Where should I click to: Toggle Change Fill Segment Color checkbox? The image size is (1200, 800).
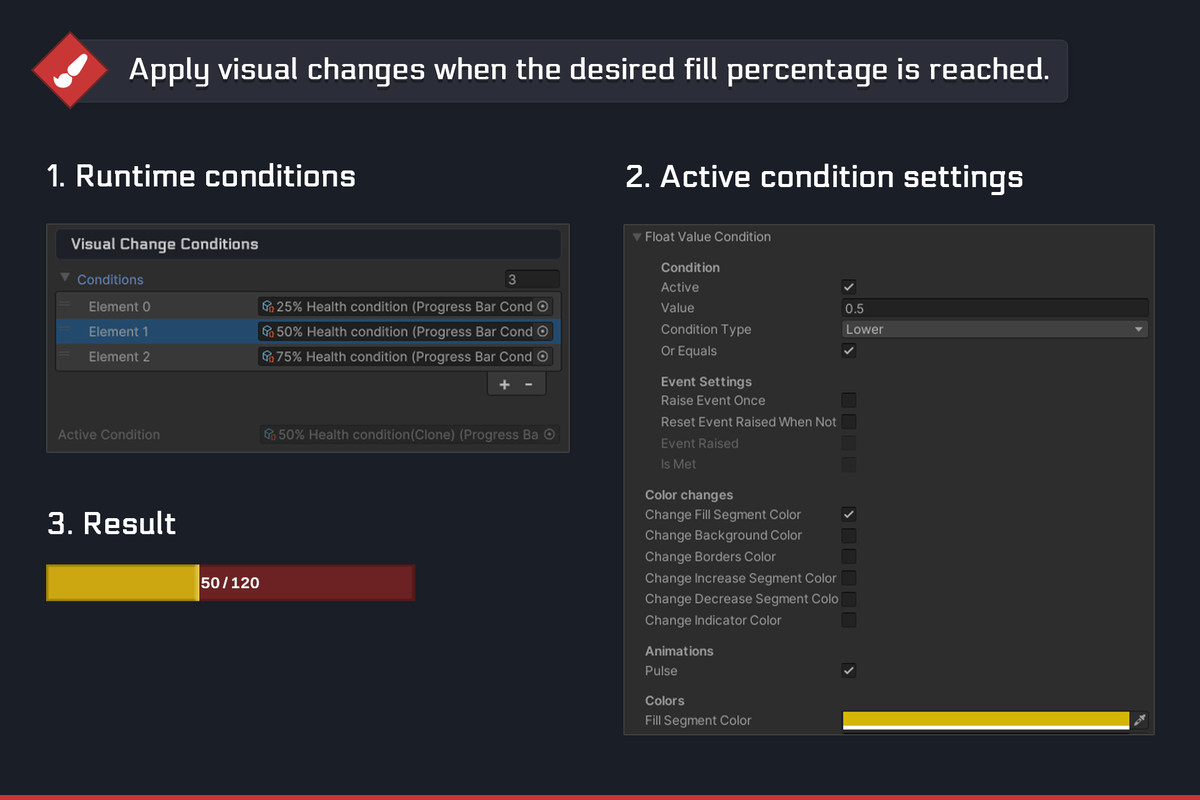(849, 514)
